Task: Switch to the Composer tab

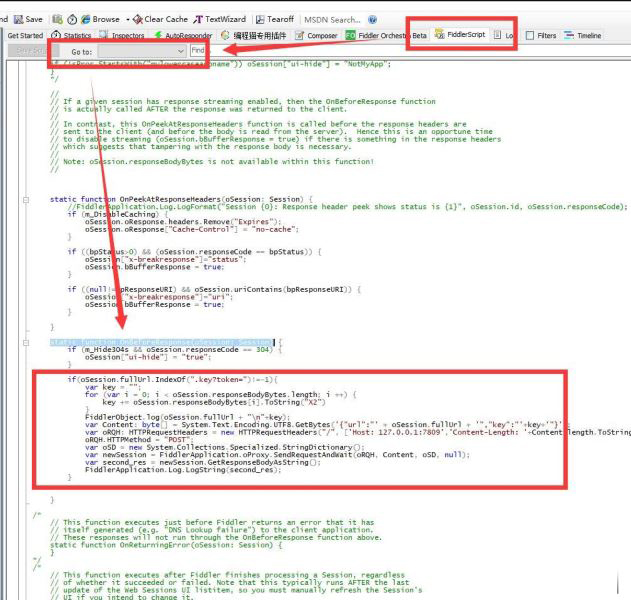Action: point(316,35)
